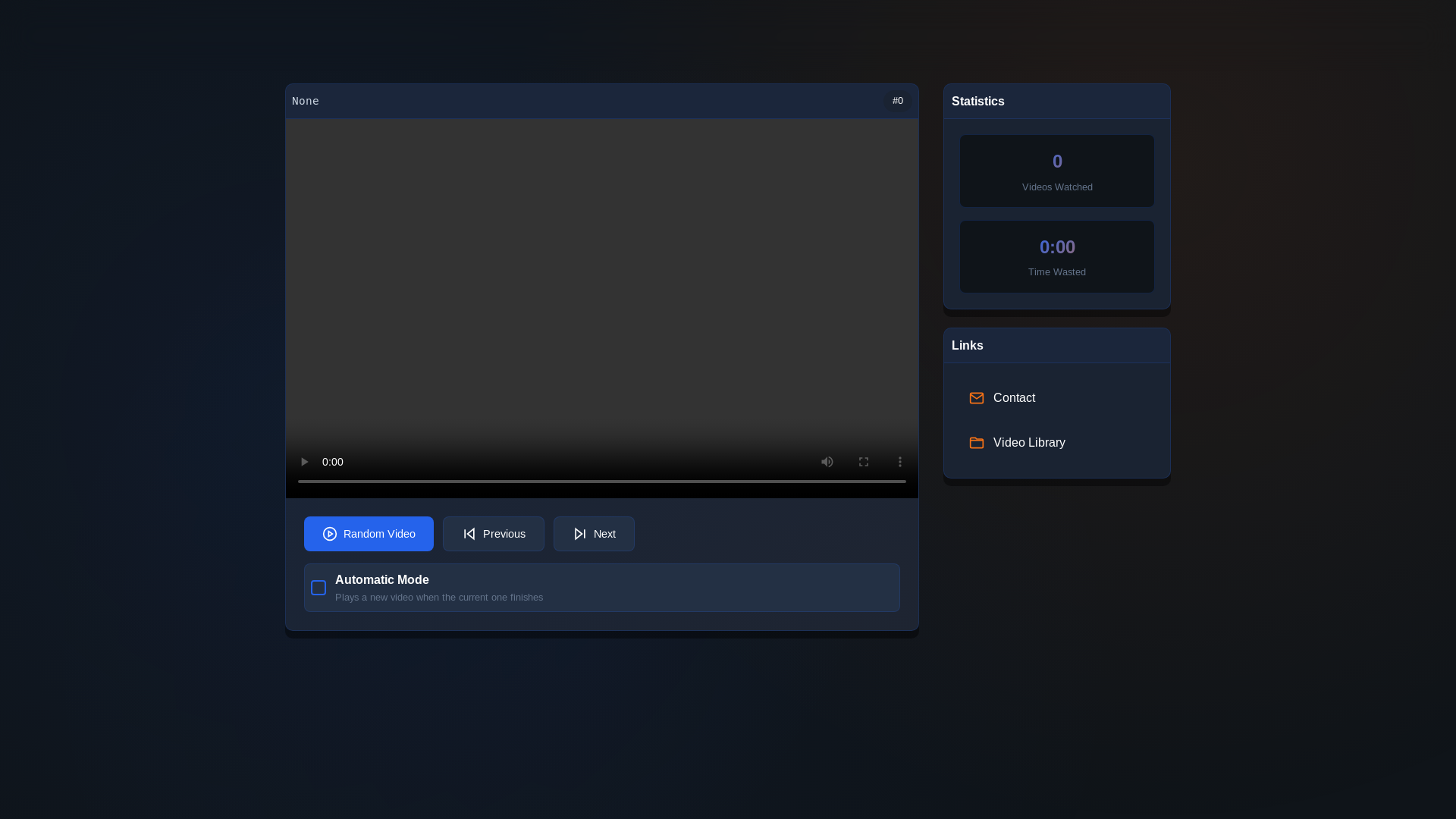Screen dimensions: 1456x819
Task: Click the #0 video number badge
Action: tap(897, 101)
